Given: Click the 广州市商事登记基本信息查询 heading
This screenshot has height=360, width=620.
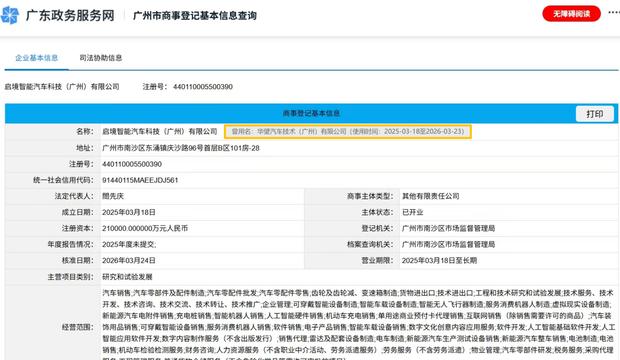Looking at the screenshot, I should [x=195, y=16].
